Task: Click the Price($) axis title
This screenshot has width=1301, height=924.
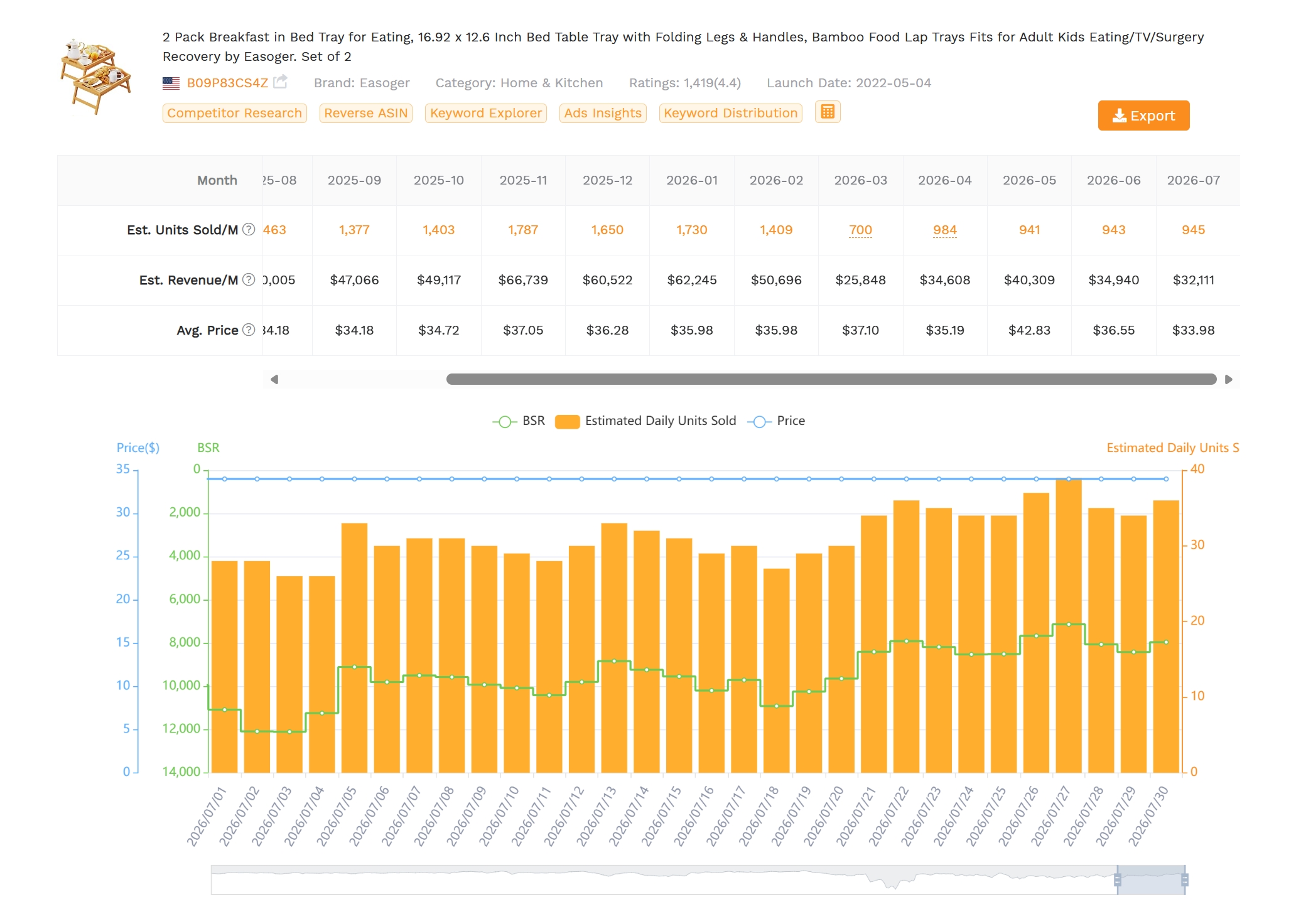Action: 138,448
